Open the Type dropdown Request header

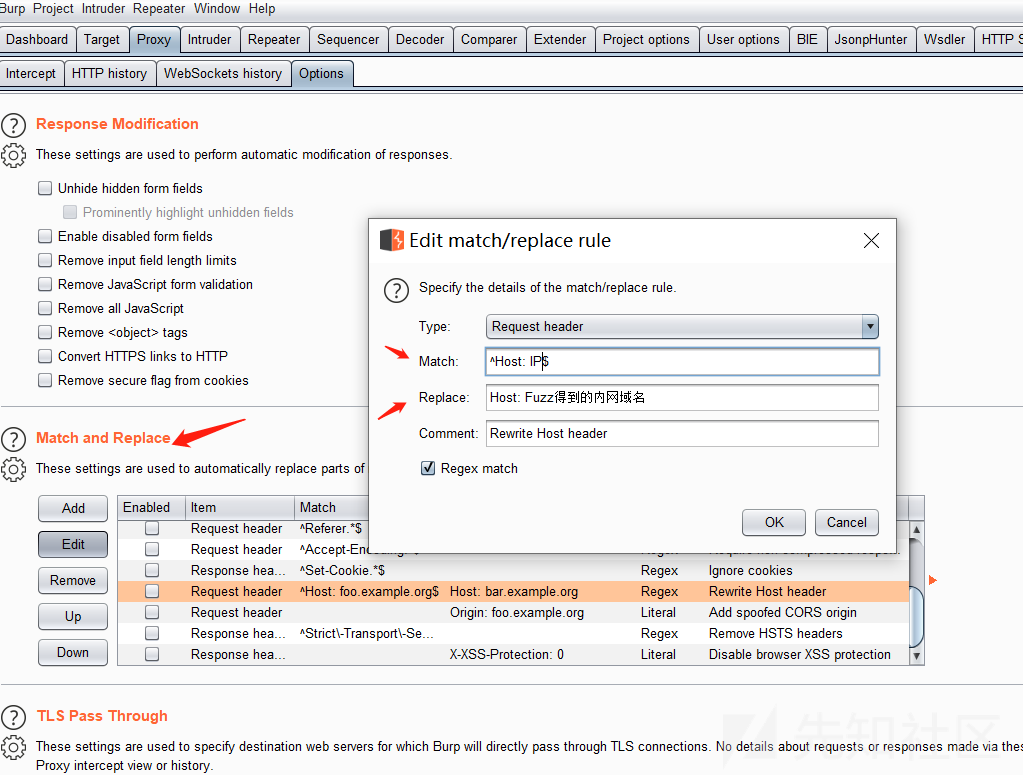pyautogui.click(x=682, y=326)
